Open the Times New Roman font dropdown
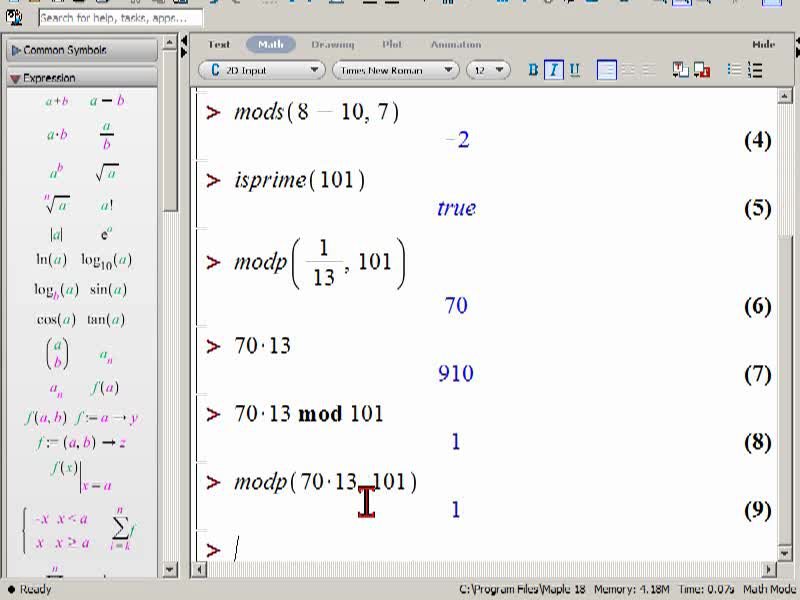Image resolution: width=800 pixels, height=600 pixels. coord(395,70)
